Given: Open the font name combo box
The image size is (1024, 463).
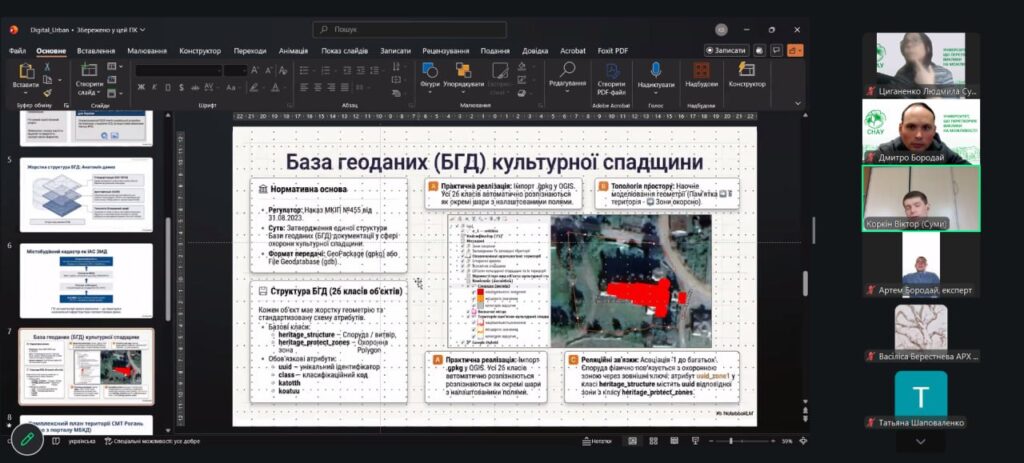Looking at the screenshot, I should pyautogui.click(x=177, y=70).
